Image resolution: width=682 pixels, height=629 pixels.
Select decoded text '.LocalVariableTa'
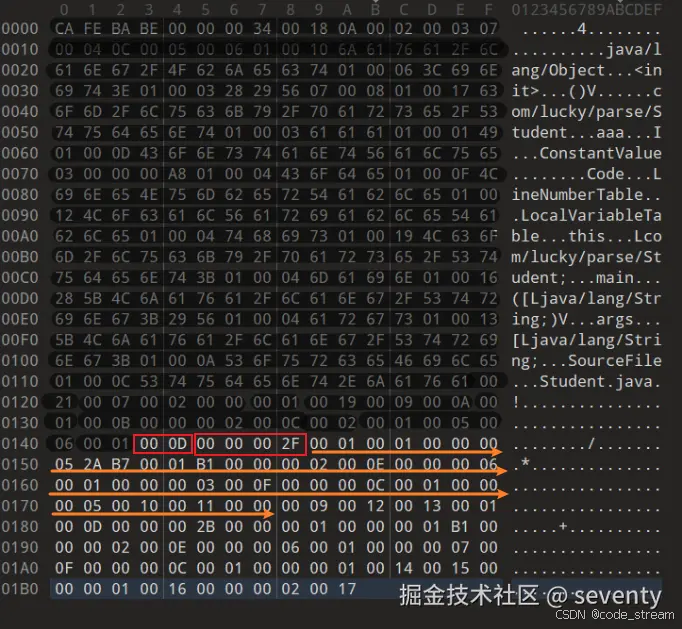click(x=587, y=215)
